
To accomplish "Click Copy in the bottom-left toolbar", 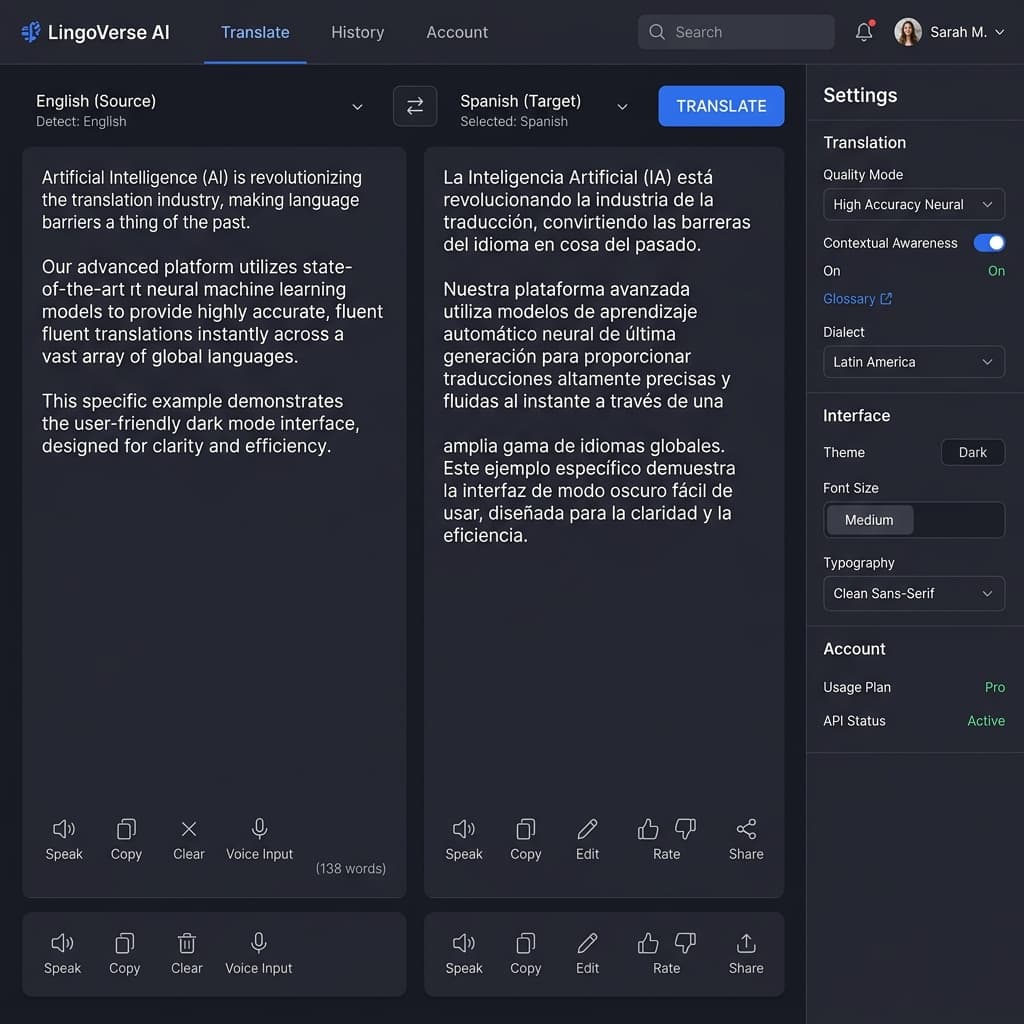I will [x=125, y=953].
